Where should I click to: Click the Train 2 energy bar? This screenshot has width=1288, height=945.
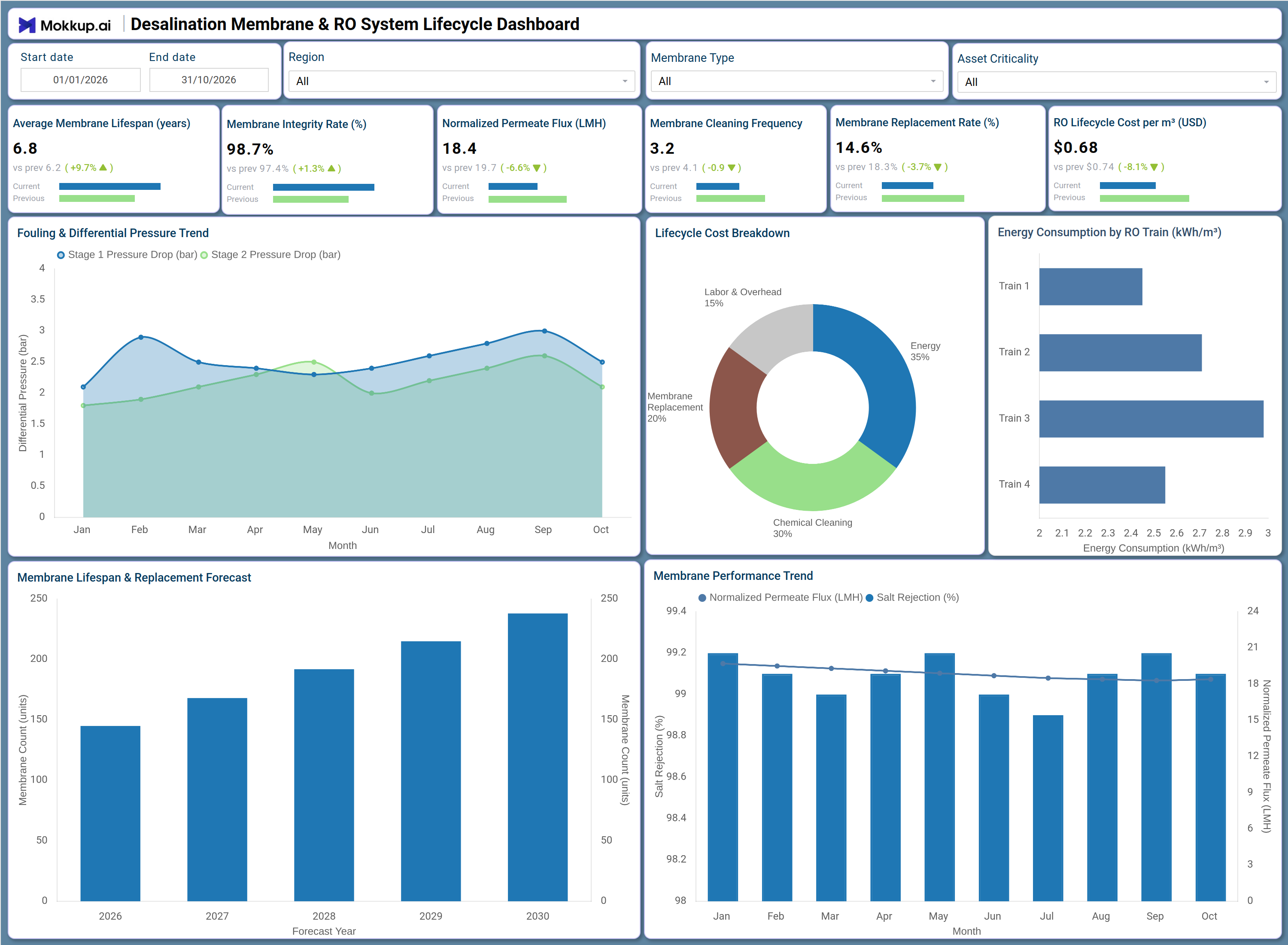click(x=1120, y=353)
